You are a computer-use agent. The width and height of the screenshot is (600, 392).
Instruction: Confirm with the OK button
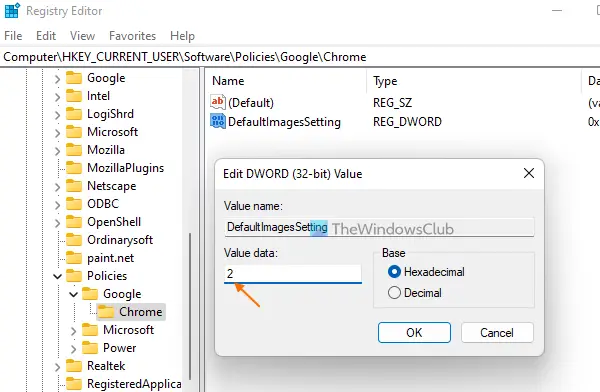(414, 332)
